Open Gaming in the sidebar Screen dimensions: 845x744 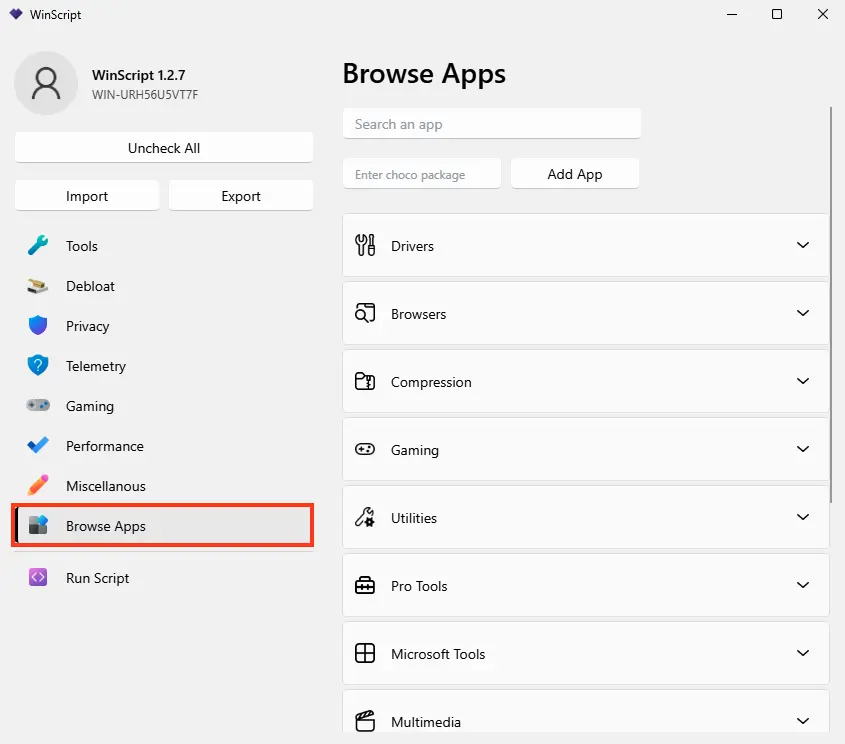click(x=163, y=406)
